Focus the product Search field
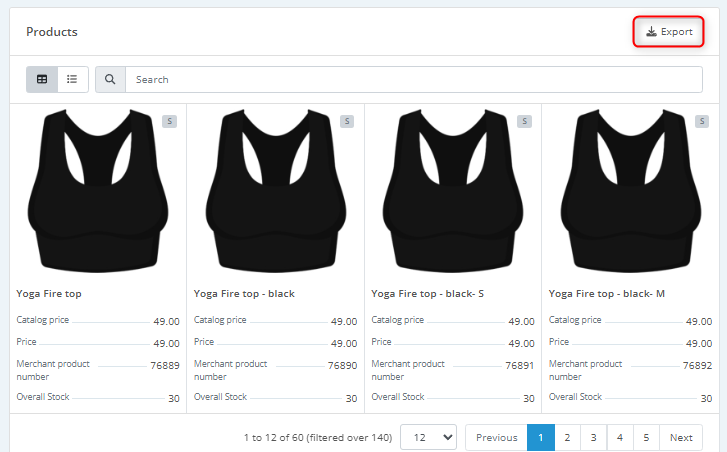727x452 pixels. [414, 79]
